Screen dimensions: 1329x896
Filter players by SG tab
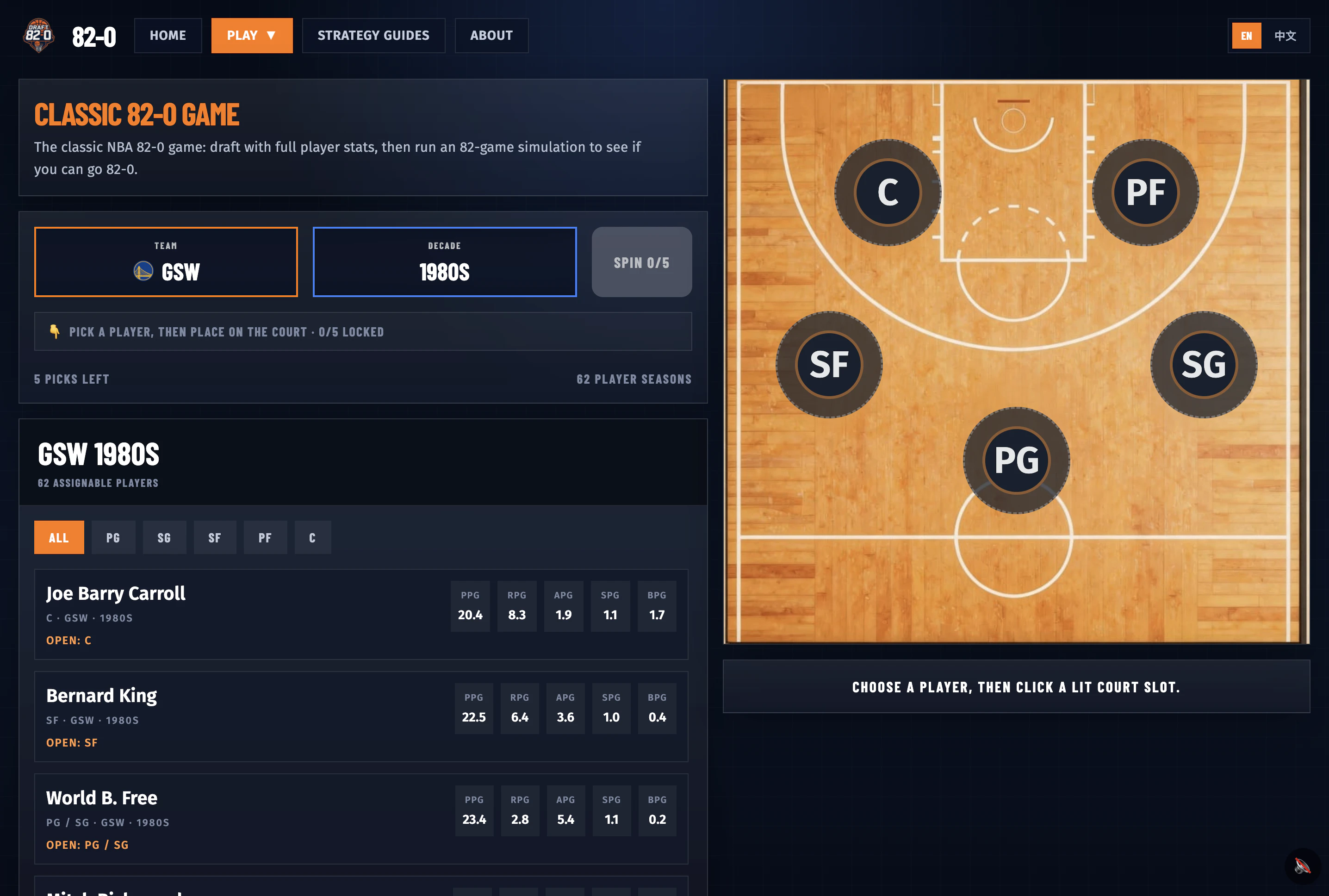(x=164, y=538)
